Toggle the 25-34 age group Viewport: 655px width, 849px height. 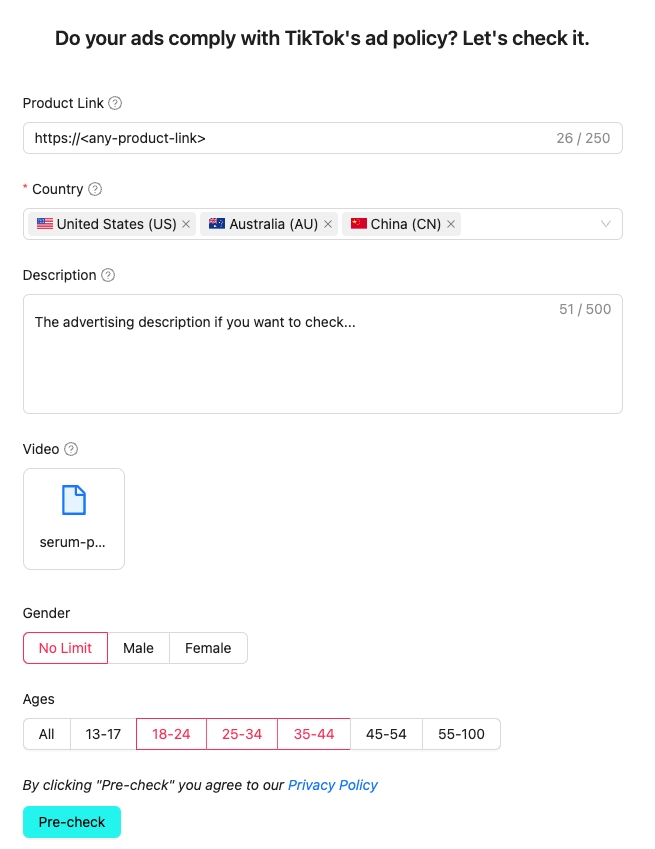242,734
